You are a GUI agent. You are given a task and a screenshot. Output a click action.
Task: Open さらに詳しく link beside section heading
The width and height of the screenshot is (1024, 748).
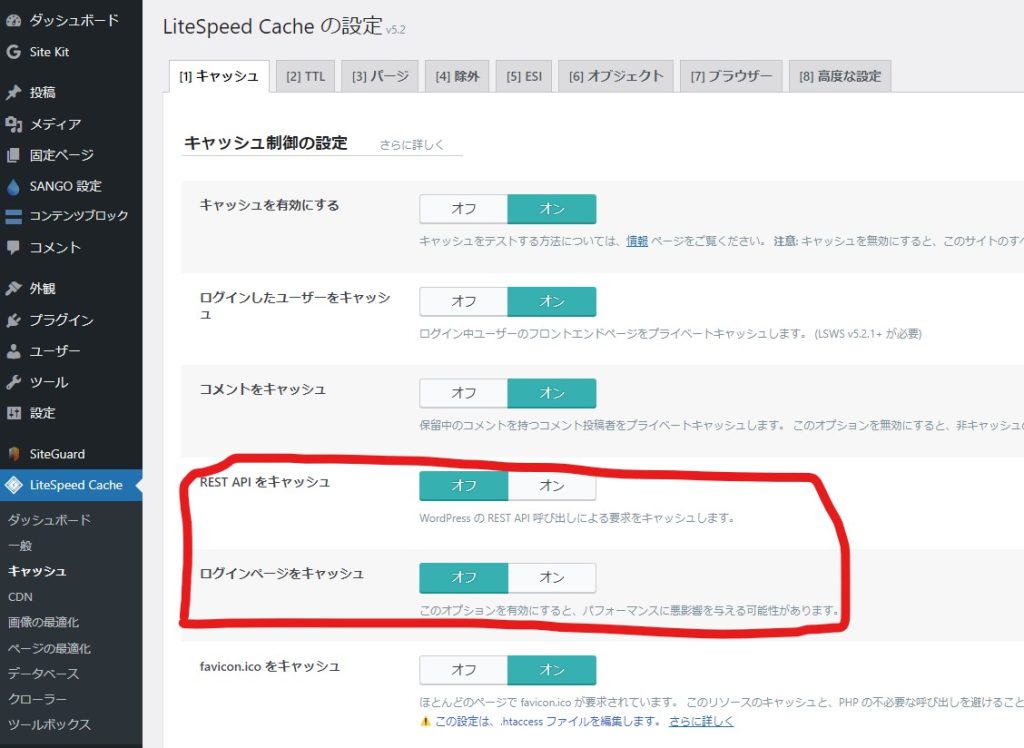[x=411, y=144]
